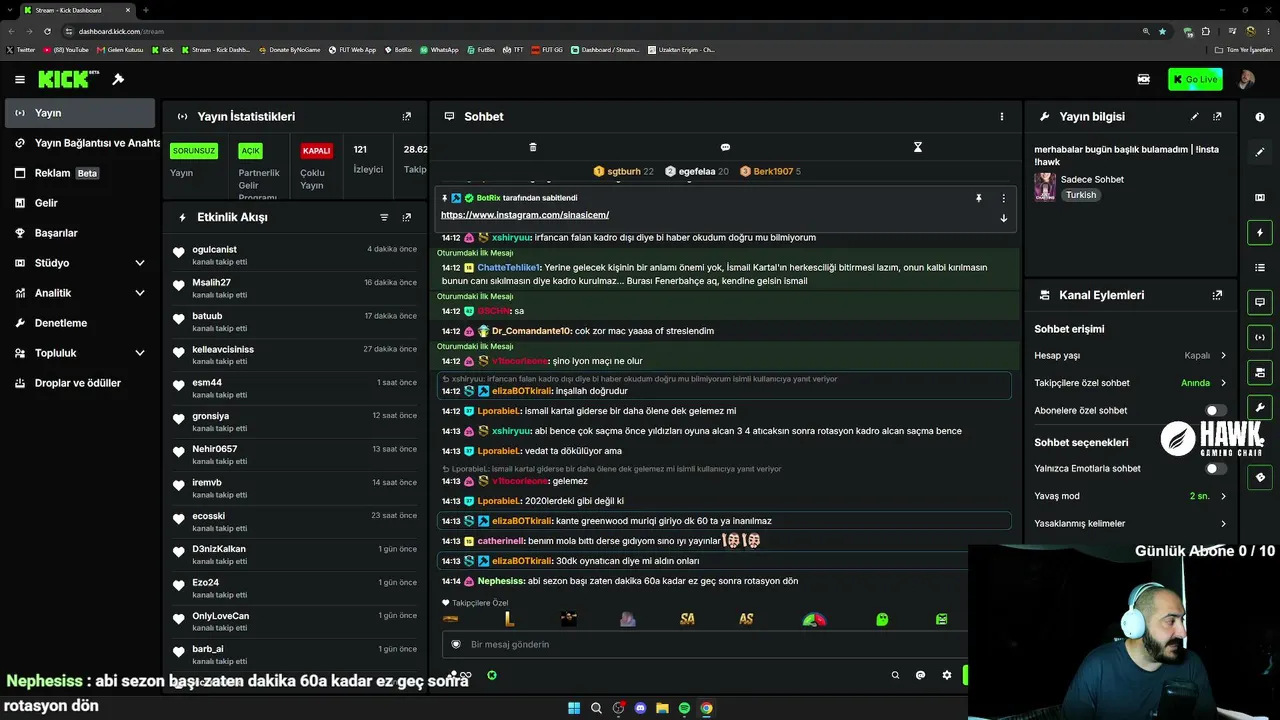The height and width of the screenshot is (720, 1280).
Task: Open the pinned message three-dot menu
Action: 1004,198
